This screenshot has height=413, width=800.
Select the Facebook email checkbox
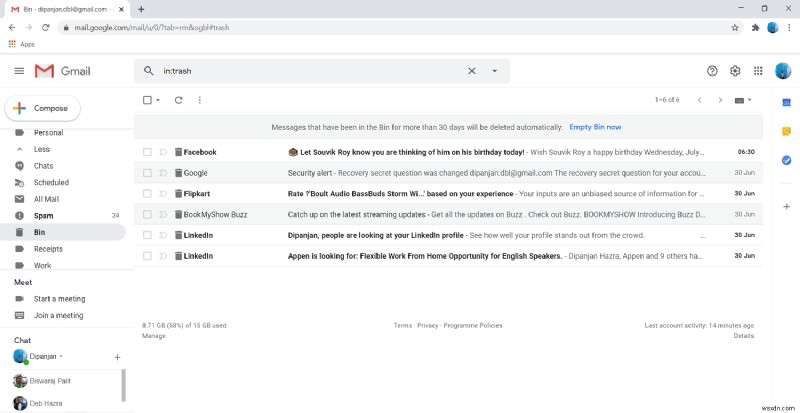tap(147, 152)
